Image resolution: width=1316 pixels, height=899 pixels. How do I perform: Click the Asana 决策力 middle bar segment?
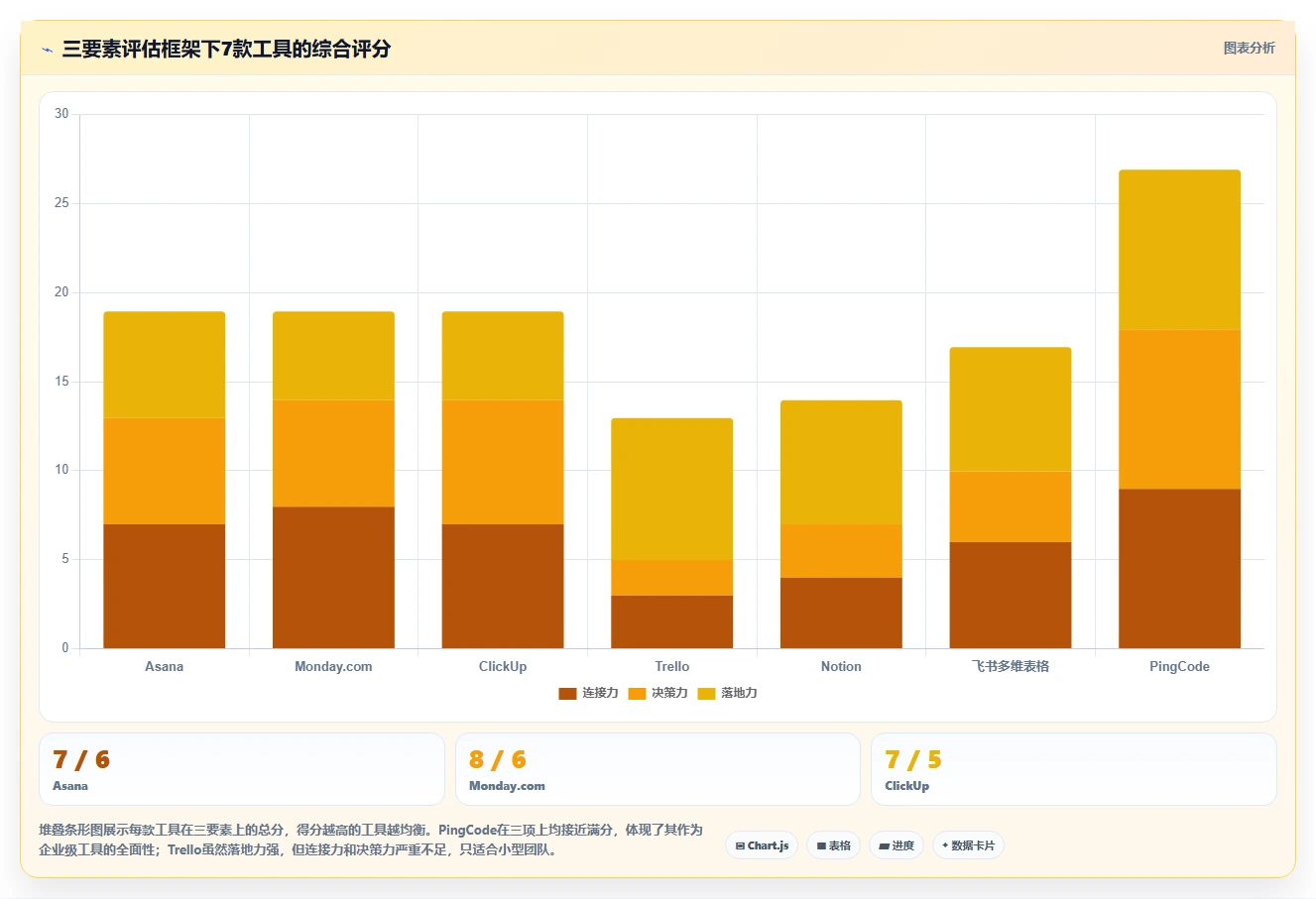point(164,472)
